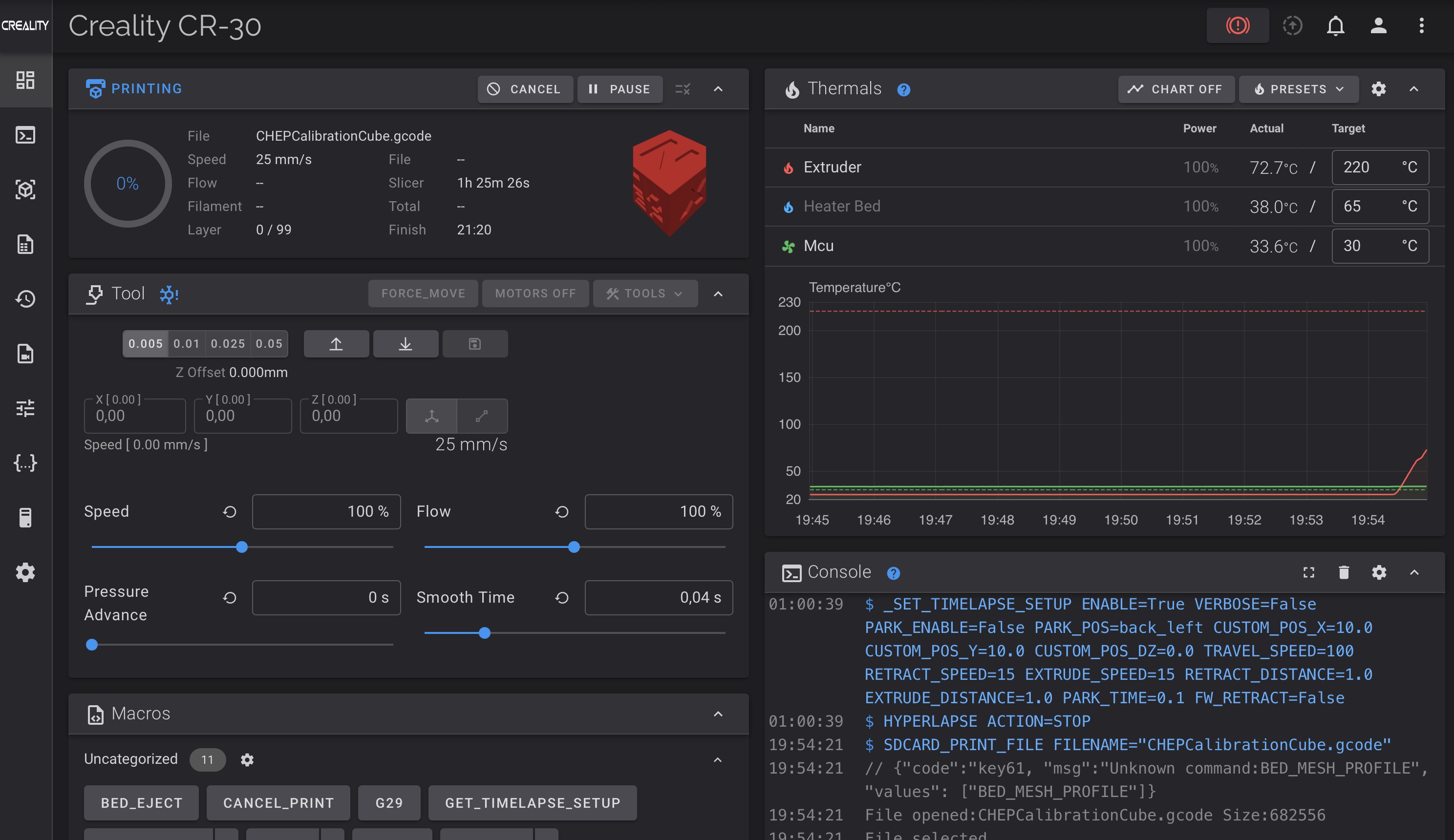Open the History page in sidebar

click(25, 299)
